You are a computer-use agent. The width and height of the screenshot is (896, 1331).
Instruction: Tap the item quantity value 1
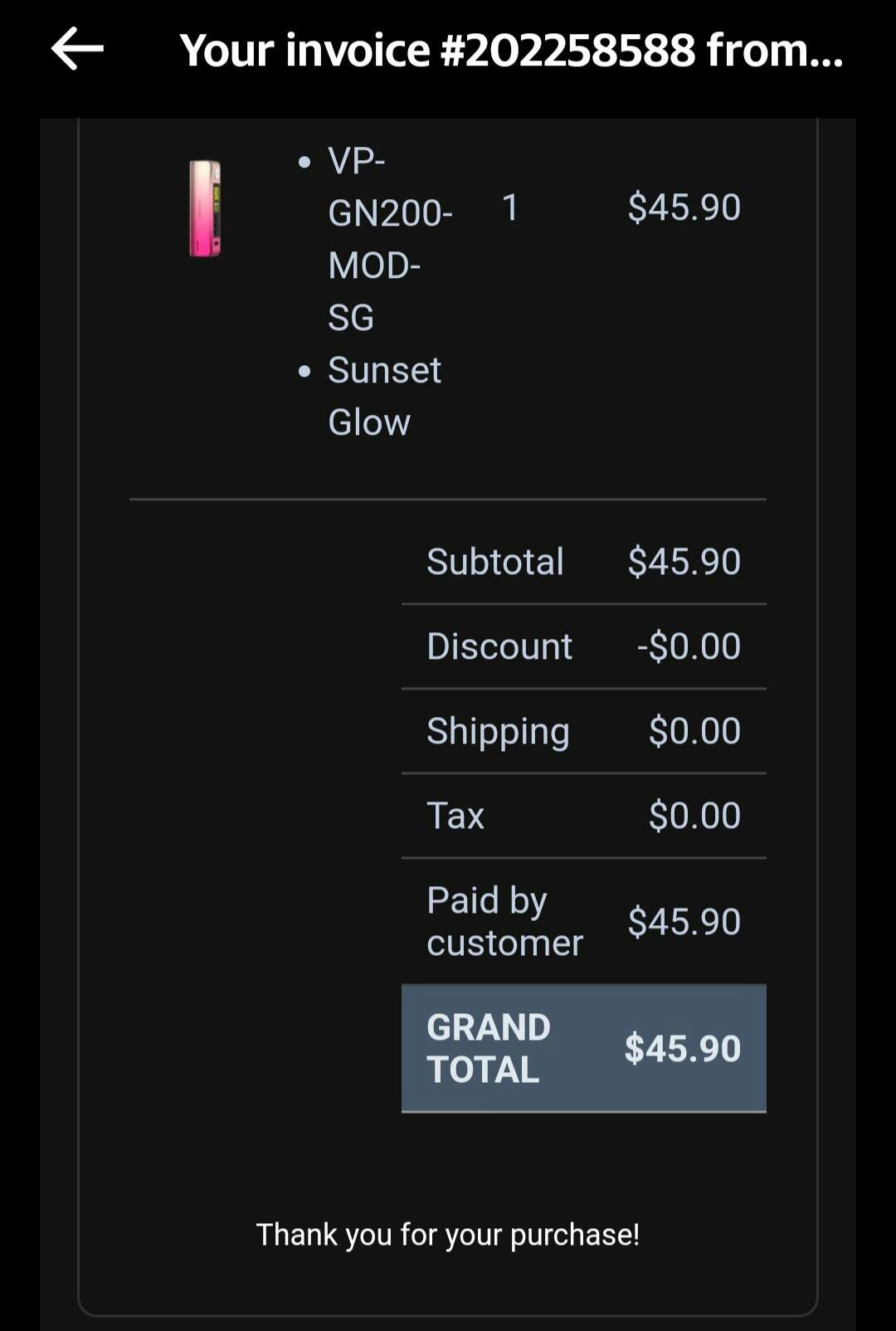click(510, 207)
